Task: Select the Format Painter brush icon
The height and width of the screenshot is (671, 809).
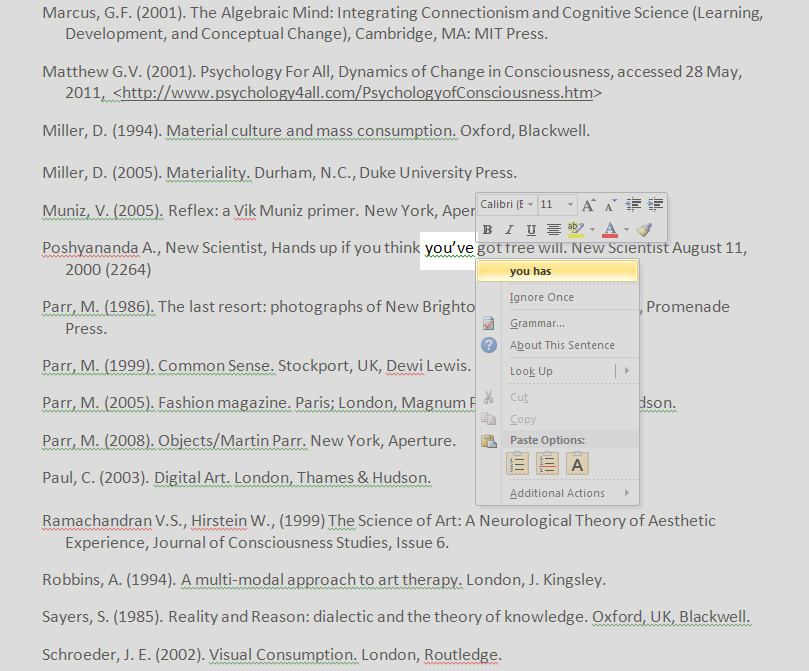Action: pos(644,230)
